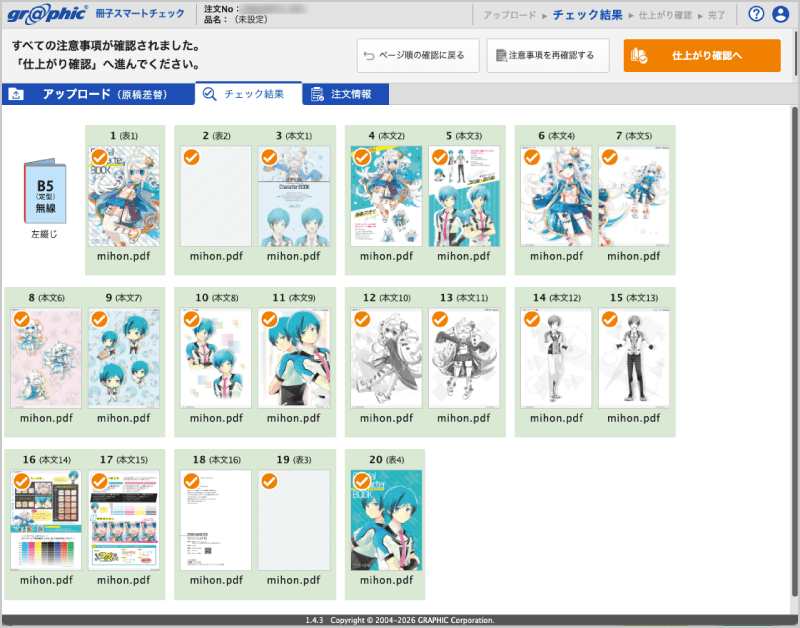Open page 9 (本文7) thumbnail
This screenshot has width=800, height=628.
[124, 358]
